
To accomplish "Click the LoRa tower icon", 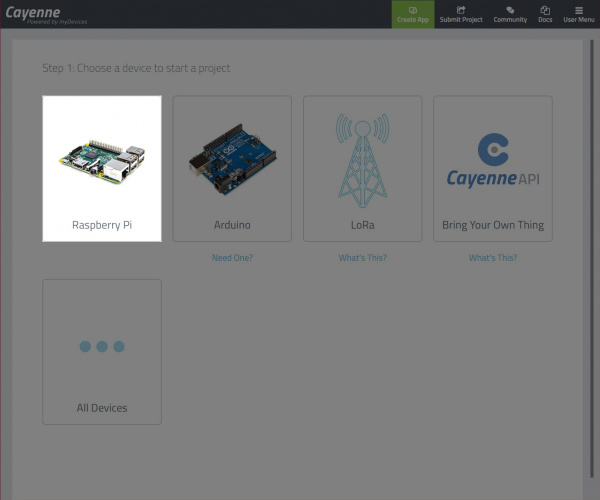I will pyautogui.click(x=363, y=160).
